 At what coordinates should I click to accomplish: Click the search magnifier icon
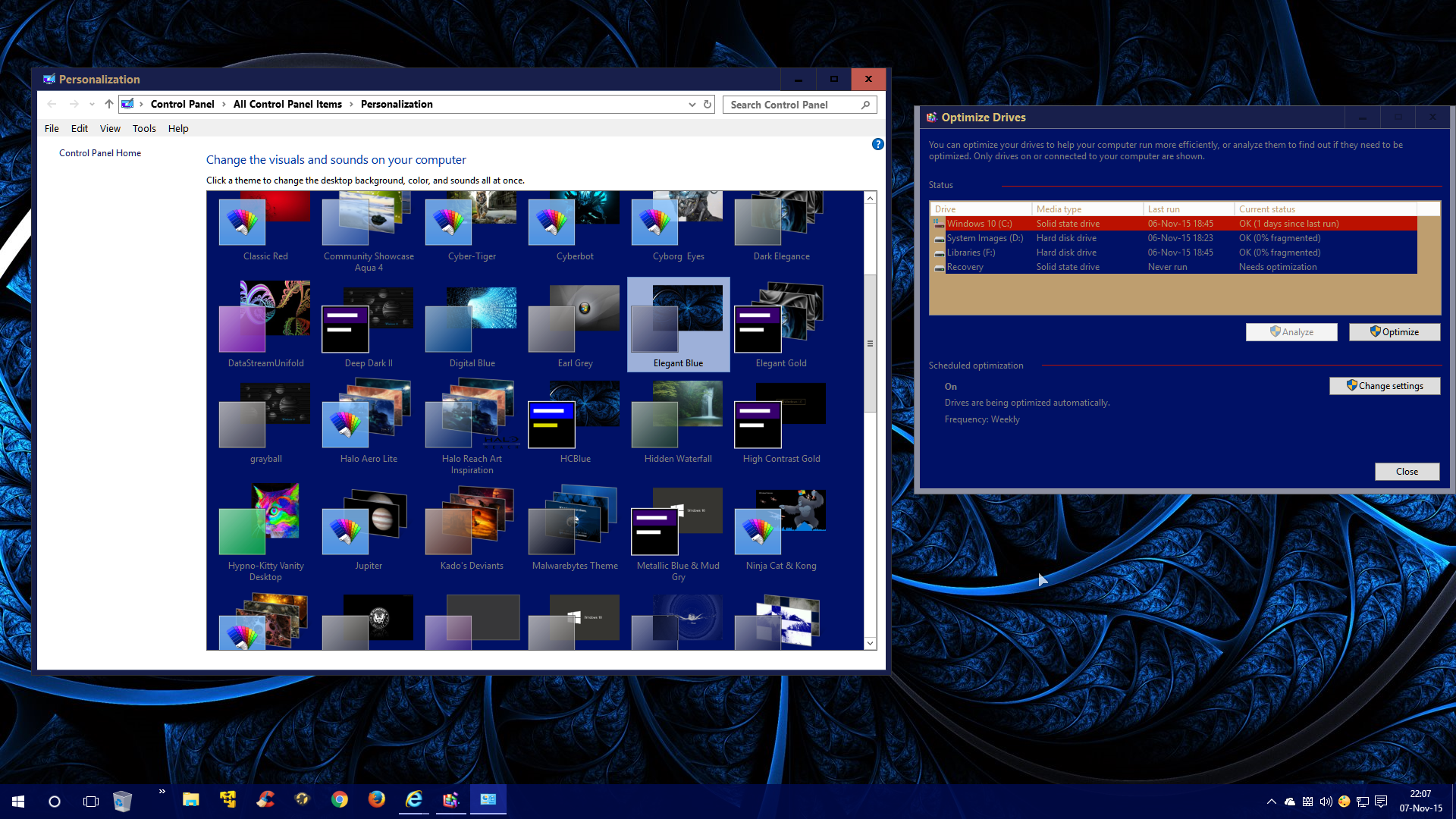tap(865, 105)
